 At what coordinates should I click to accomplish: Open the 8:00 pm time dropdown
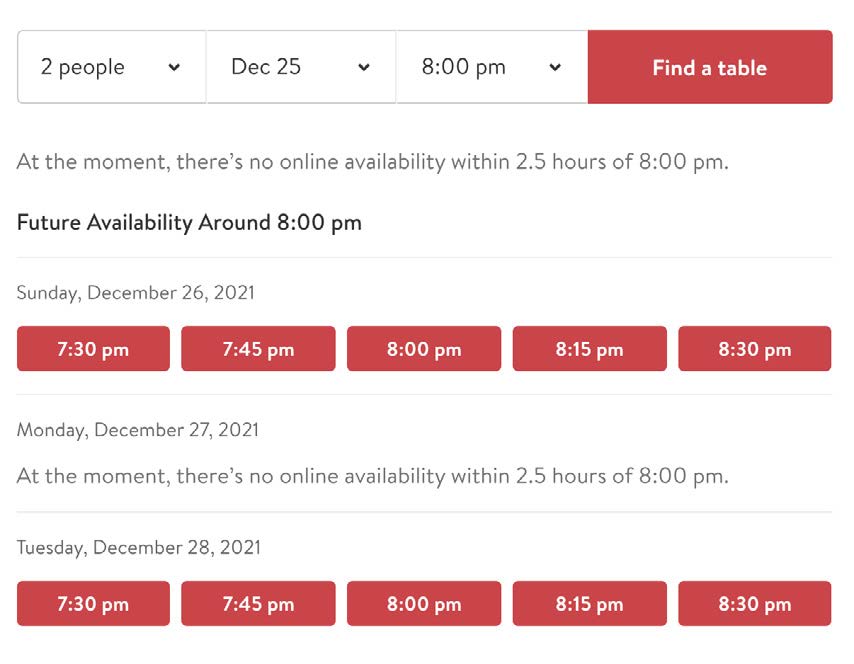[492, 67]
